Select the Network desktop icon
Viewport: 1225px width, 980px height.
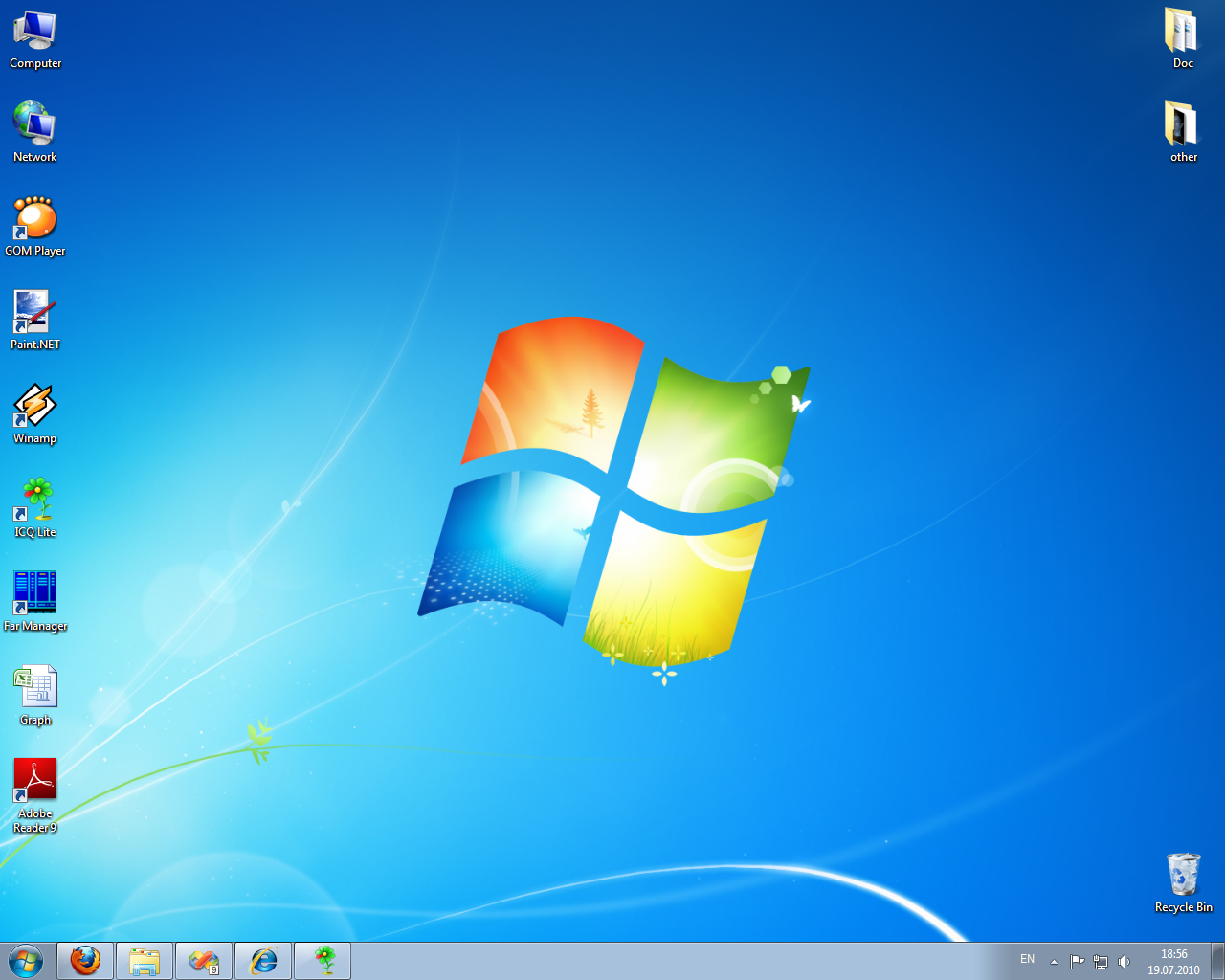click(35, 133)
